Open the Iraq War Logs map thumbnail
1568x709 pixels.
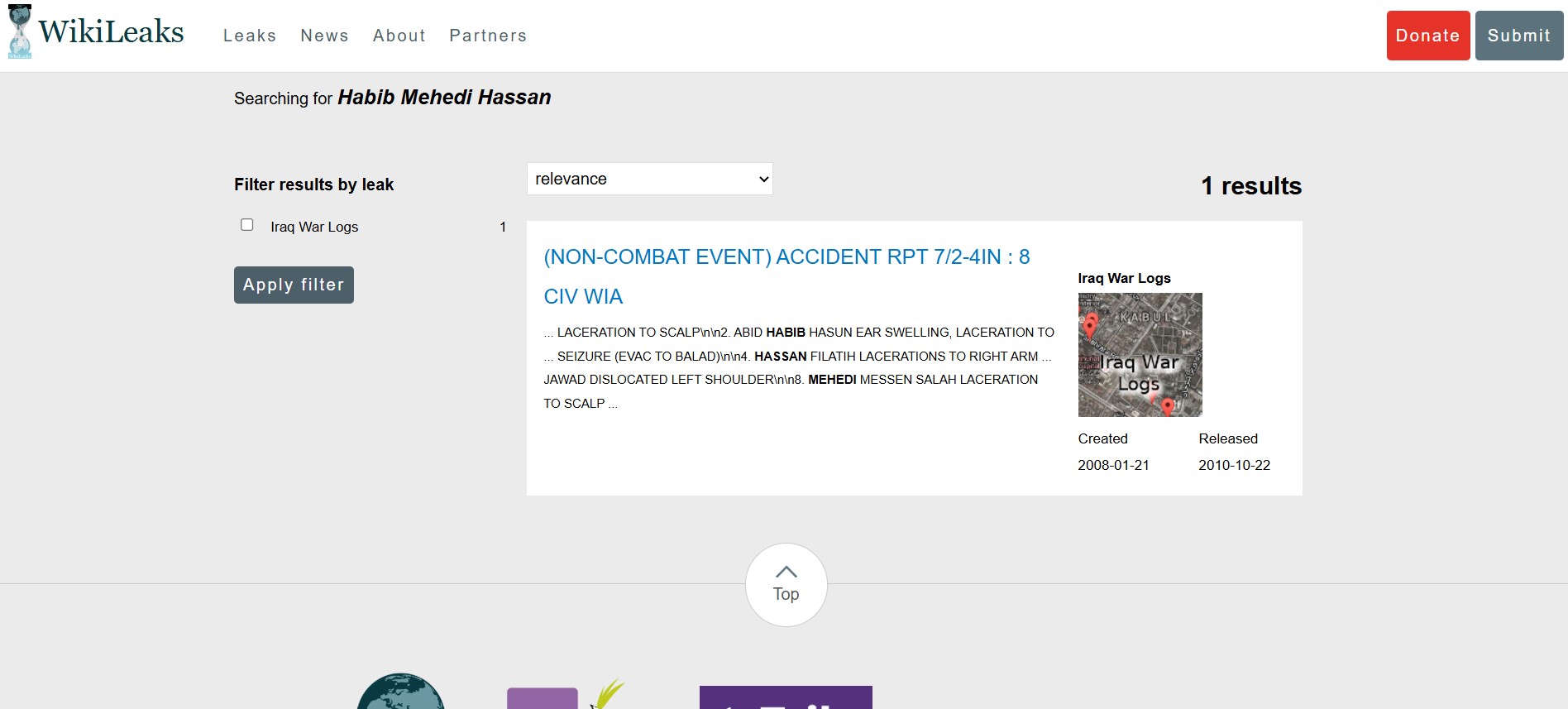point(1140,355)
